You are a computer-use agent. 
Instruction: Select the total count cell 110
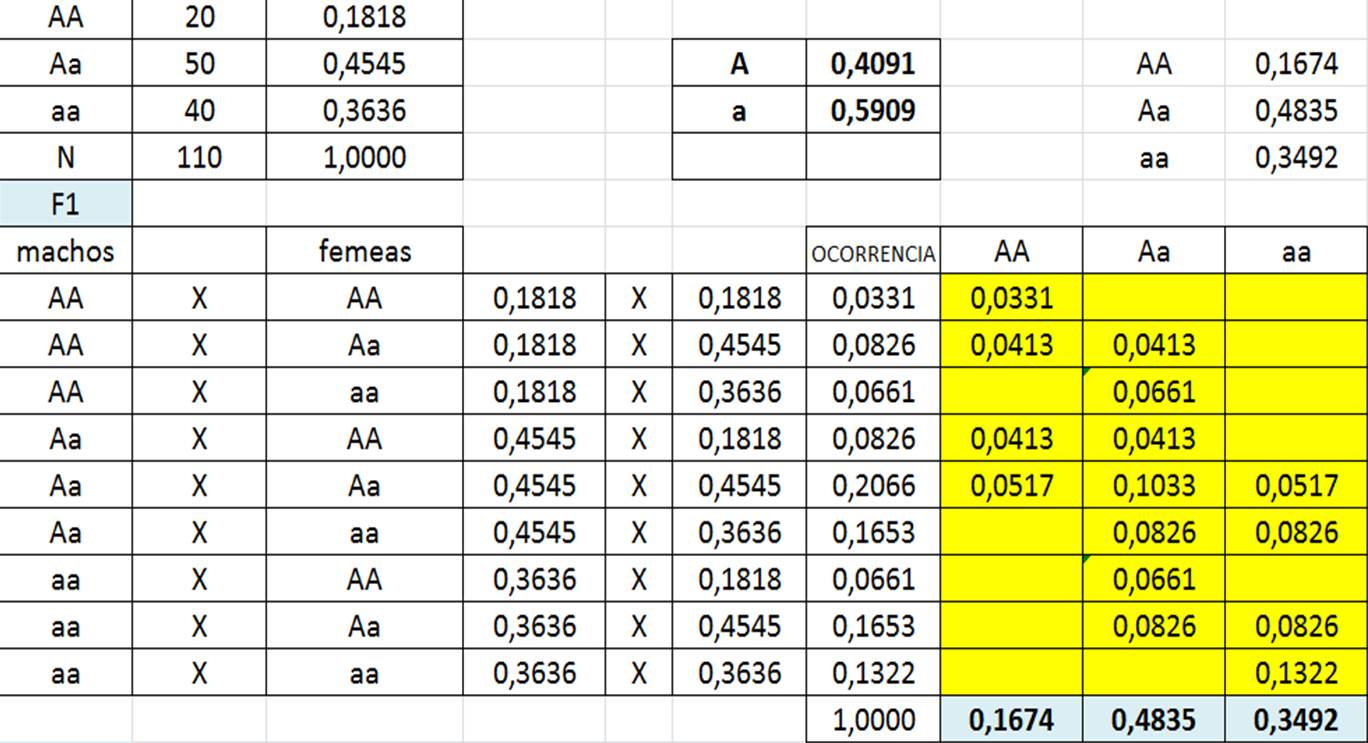coord(199,157)
